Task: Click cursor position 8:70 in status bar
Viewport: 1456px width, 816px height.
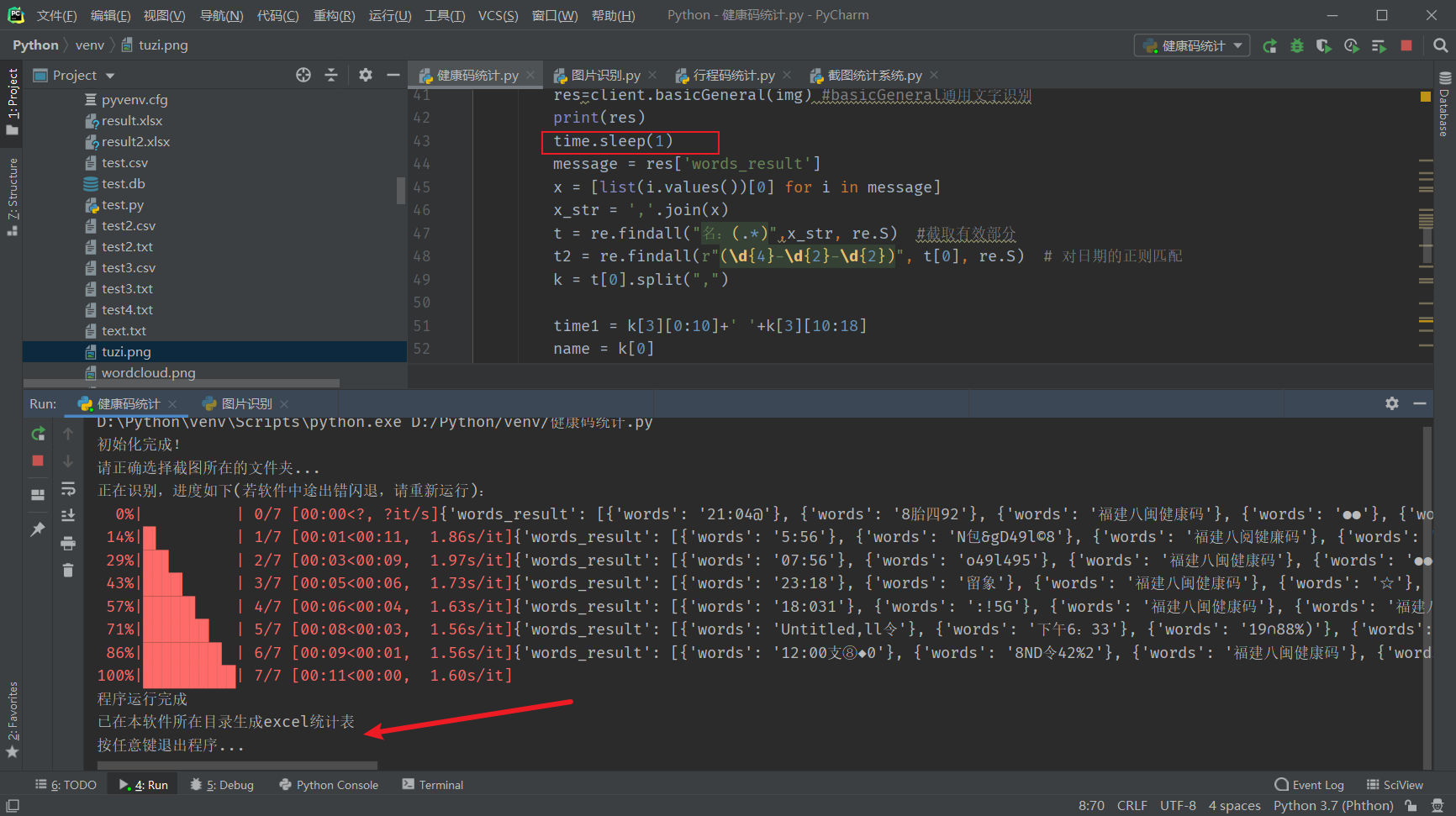Action: point(1091,805)
